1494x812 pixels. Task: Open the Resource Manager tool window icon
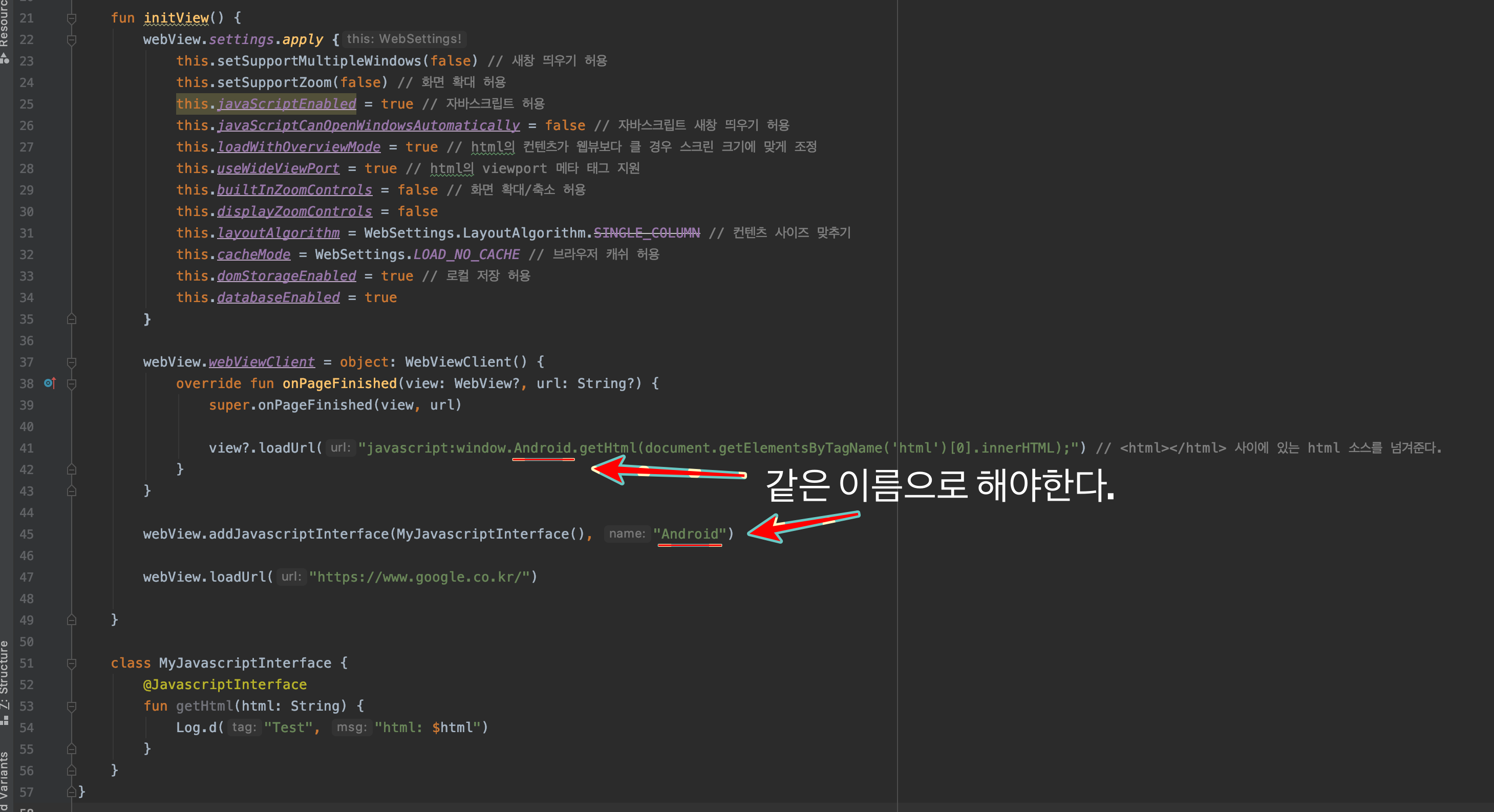(x=5, y=58)
